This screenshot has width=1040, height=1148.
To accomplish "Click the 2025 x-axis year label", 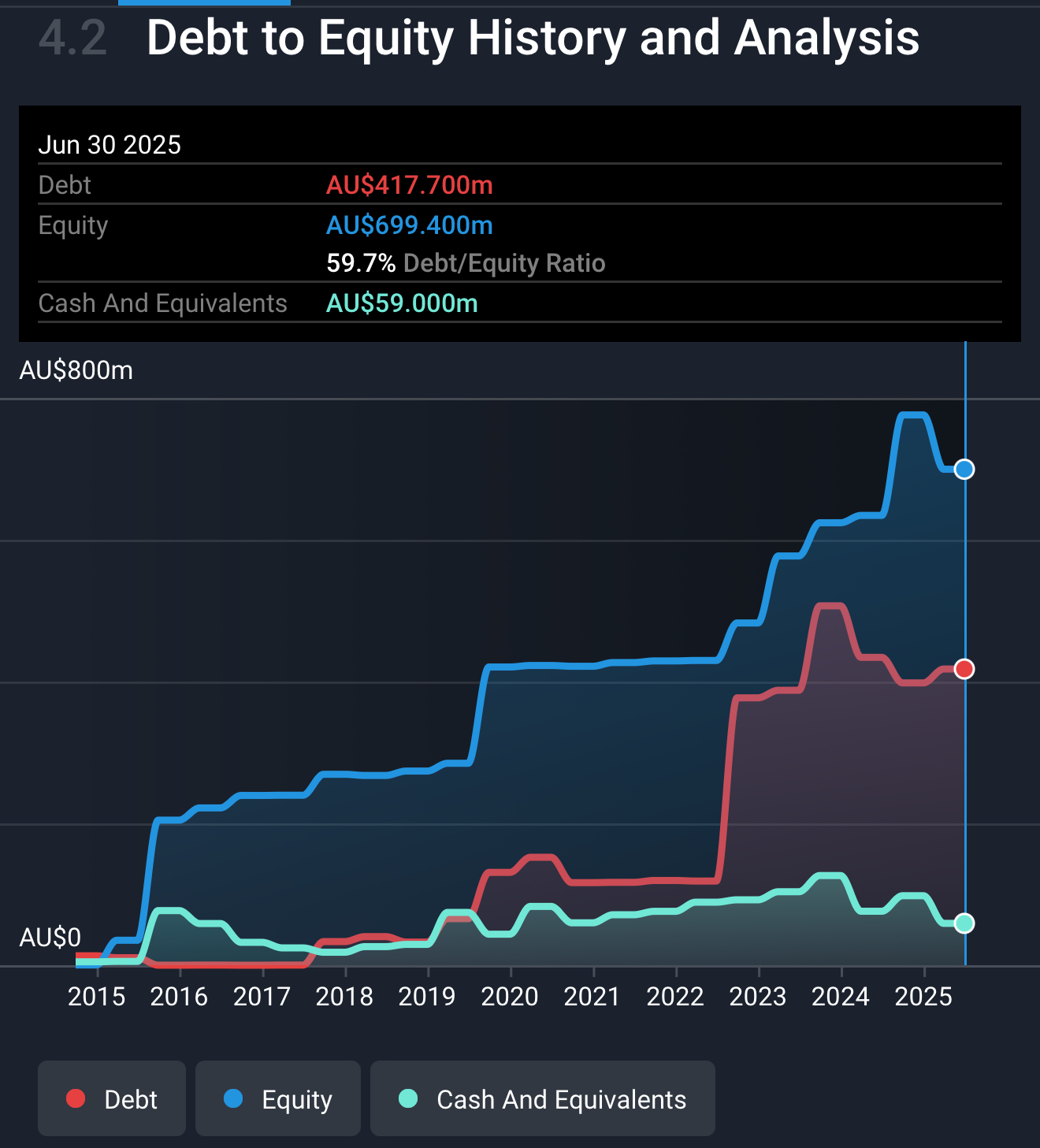I will [923, 997].
